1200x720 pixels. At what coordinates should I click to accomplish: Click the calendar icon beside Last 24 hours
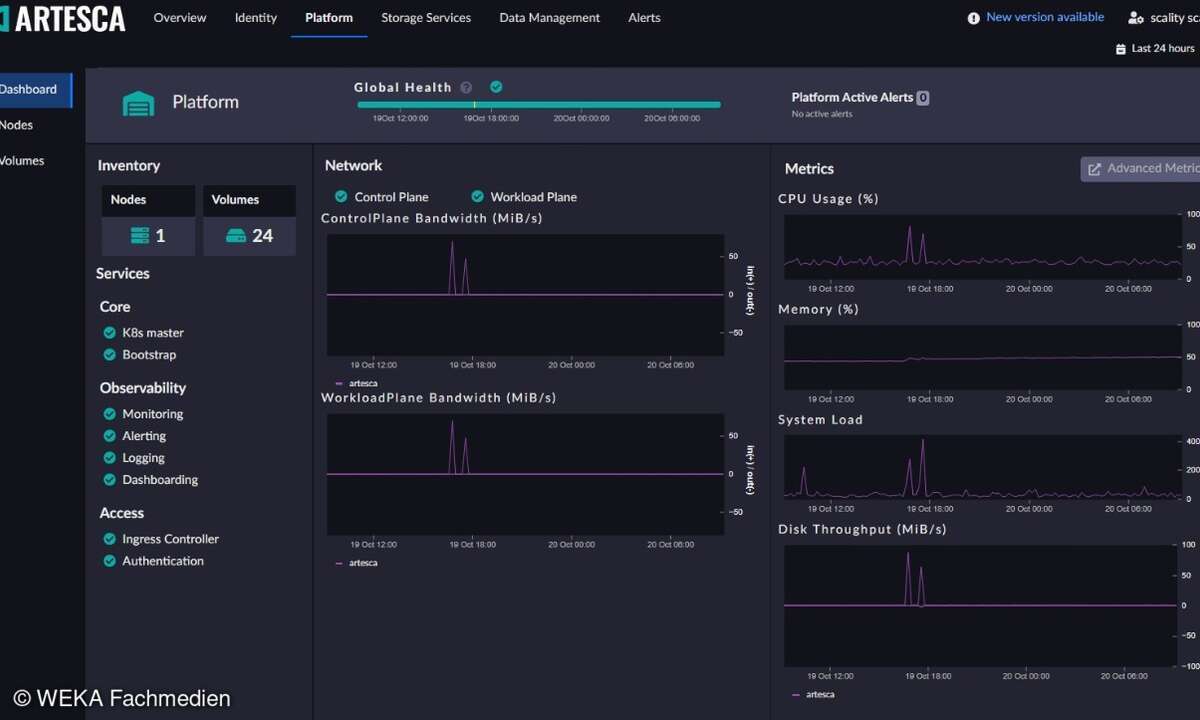[x=1121, y=48]
